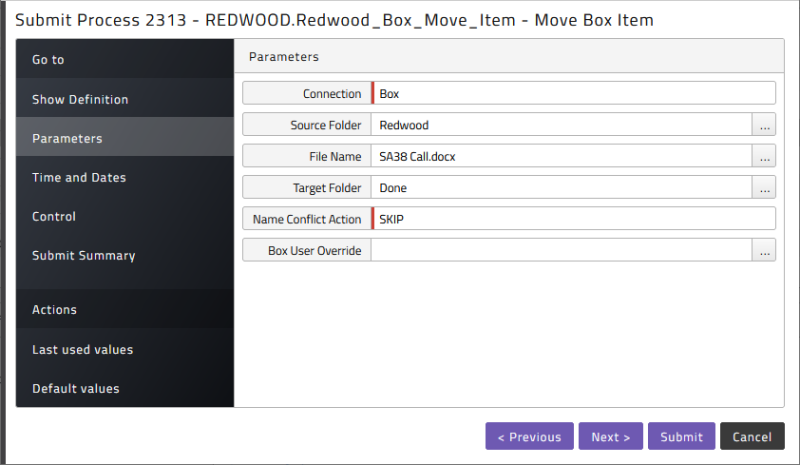
Task: Apply Default values action
Action: point(125,388)
